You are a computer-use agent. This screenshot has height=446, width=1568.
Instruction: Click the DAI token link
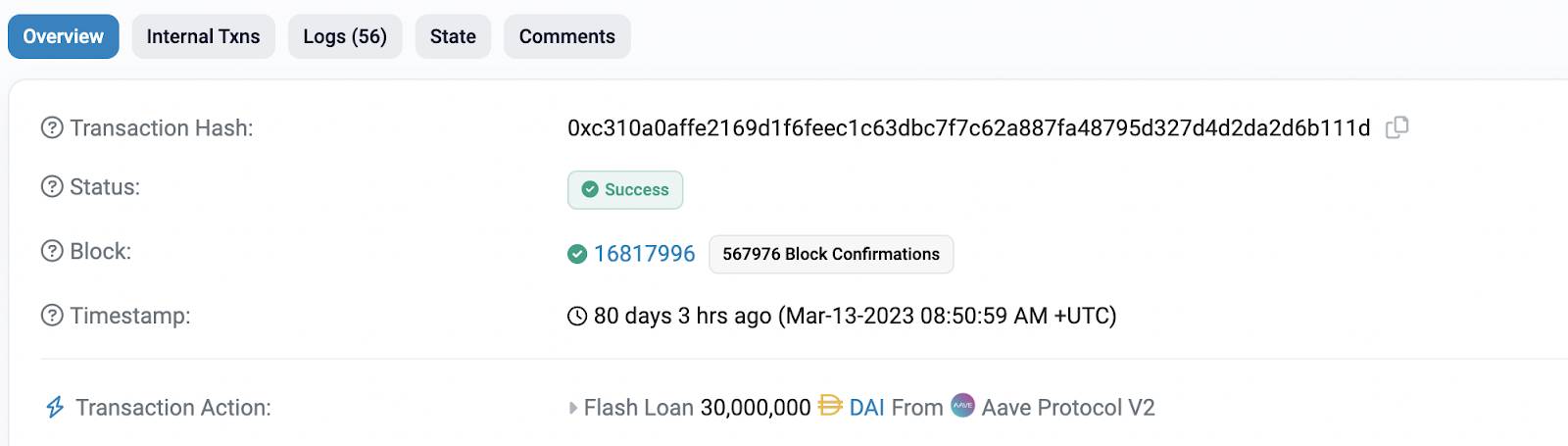[x=866, y=407]
